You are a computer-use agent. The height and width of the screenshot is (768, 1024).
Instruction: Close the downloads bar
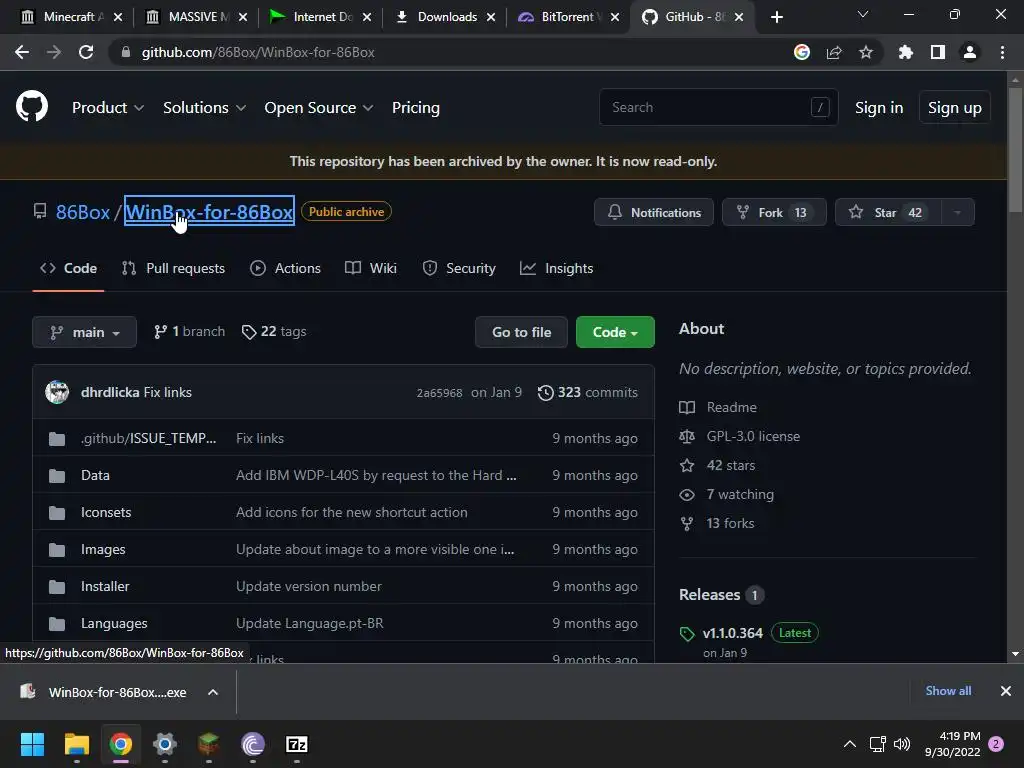tap(1006, 691)
